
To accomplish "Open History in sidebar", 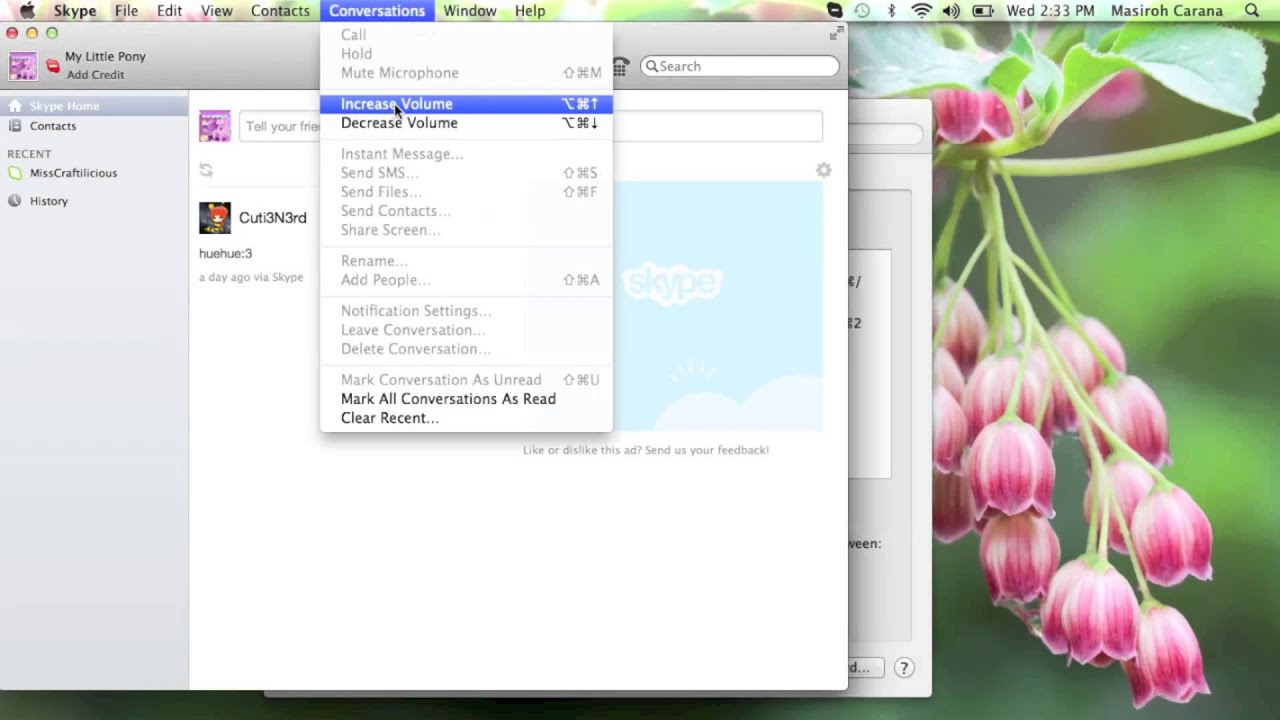I will [94, 201].
